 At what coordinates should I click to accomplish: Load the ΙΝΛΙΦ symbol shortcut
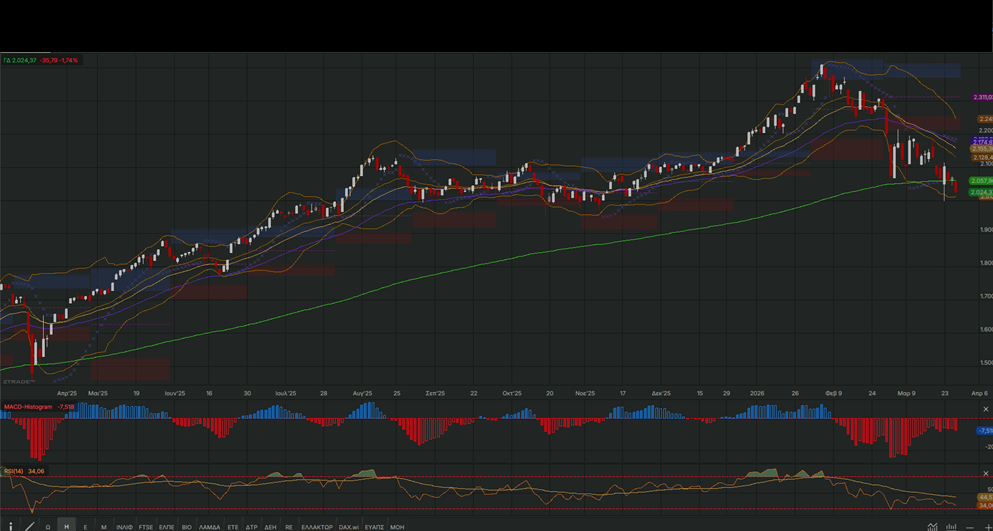[125, 527]
